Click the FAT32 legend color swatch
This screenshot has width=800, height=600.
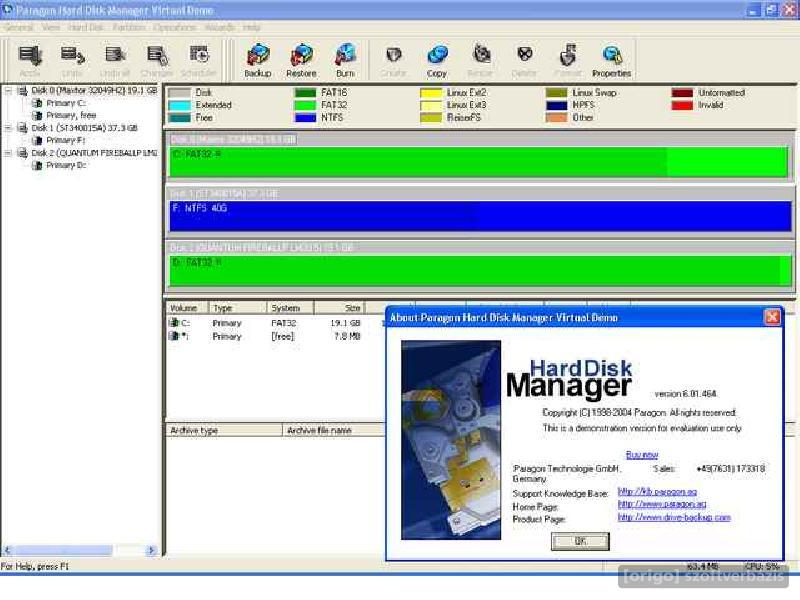point(306,105)
